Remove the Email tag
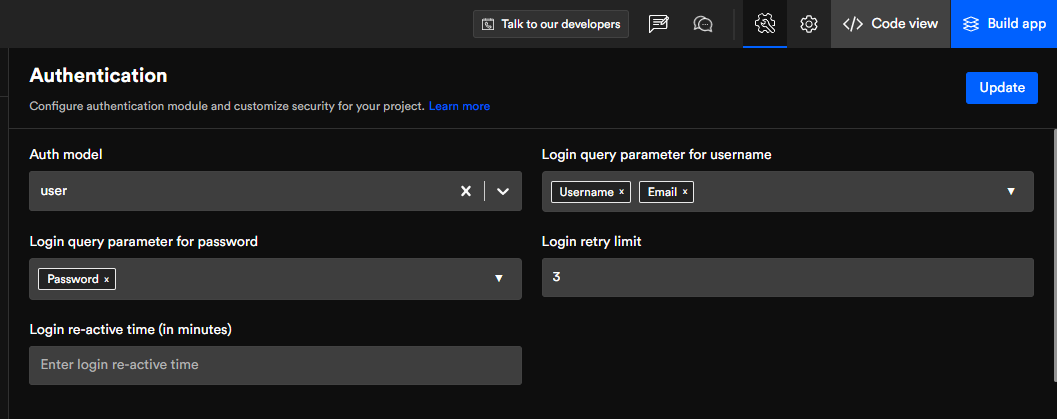1057x419 pixels. [685, 192]
